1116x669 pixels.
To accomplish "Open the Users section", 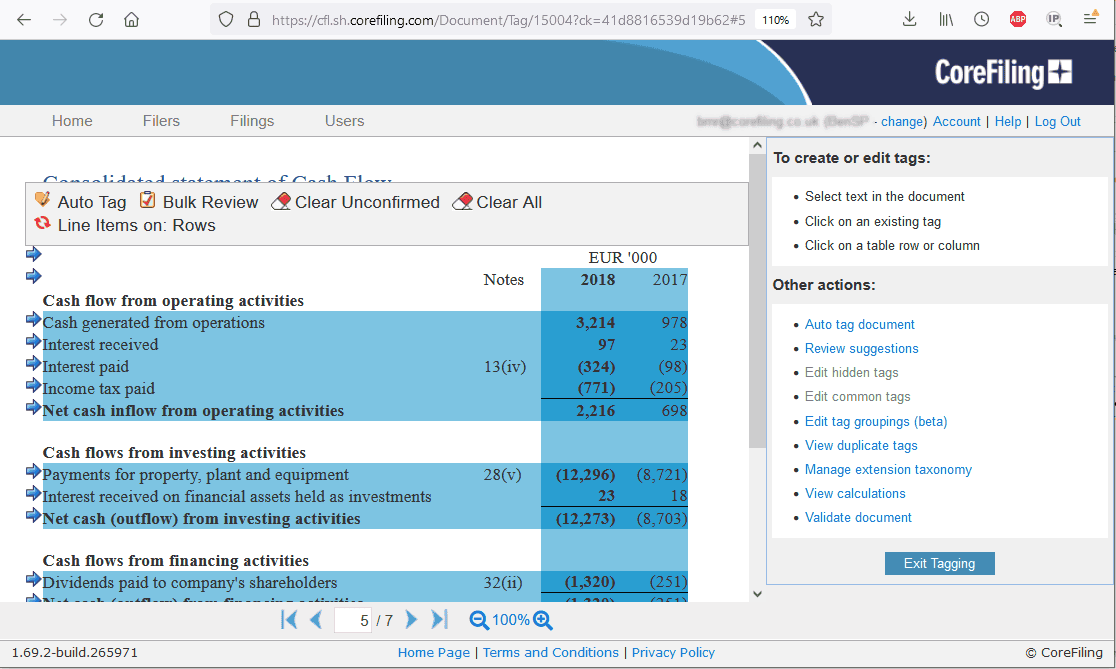I will pos(344,120).
